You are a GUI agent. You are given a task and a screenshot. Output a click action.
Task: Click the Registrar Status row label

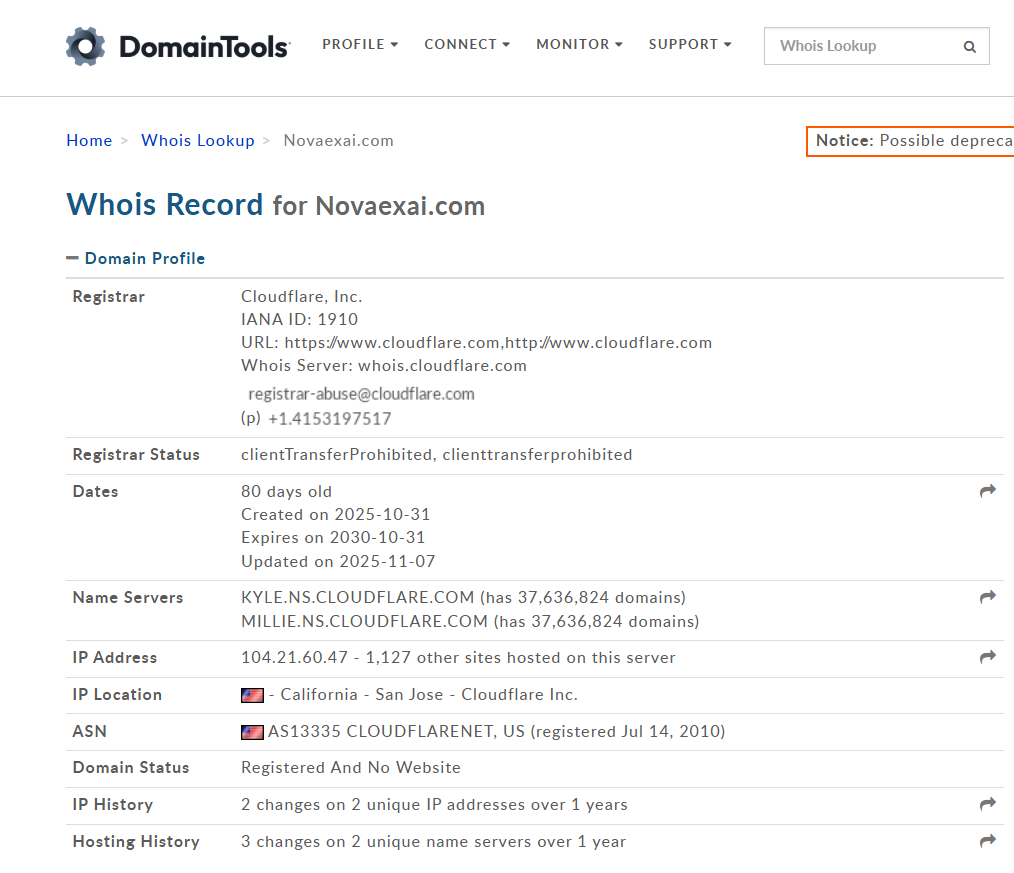136,455
